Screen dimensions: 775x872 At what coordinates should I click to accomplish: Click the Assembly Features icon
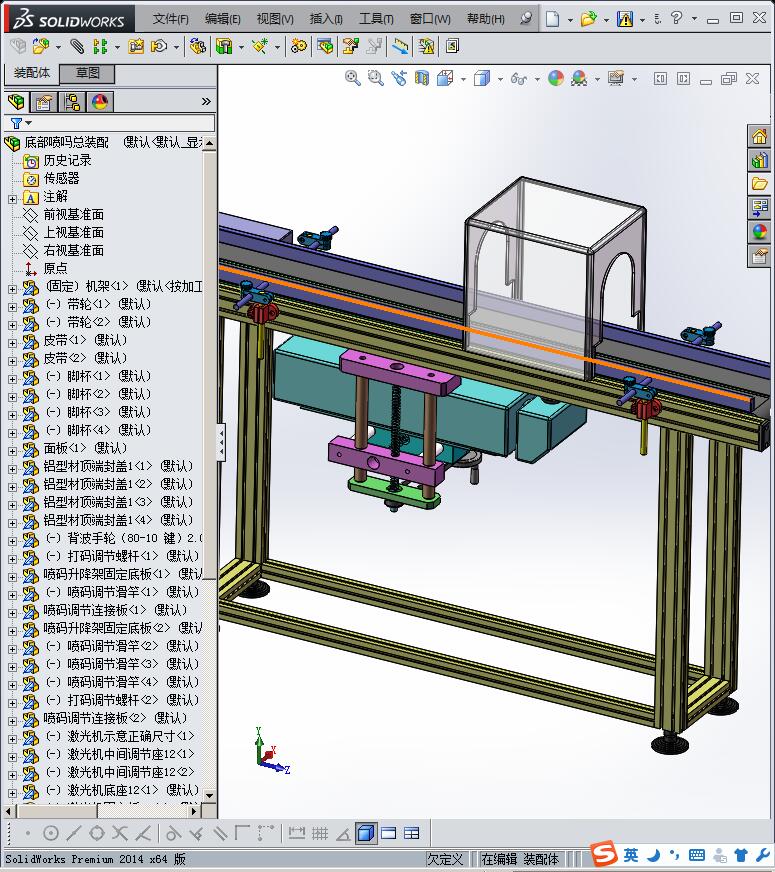[x=224, y=46]
